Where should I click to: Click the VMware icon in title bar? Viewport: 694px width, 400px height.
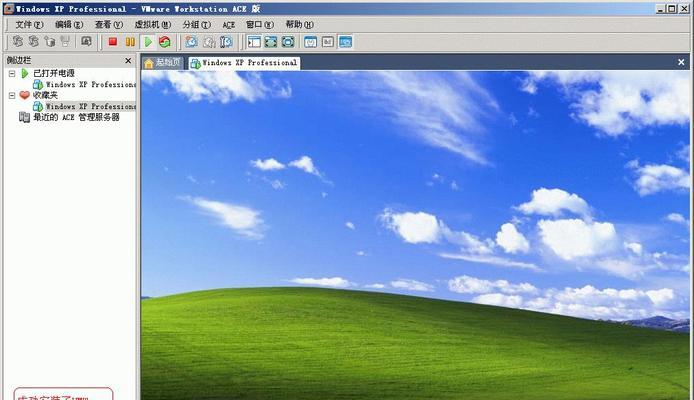pyautogui.click(x=9, y=8)
